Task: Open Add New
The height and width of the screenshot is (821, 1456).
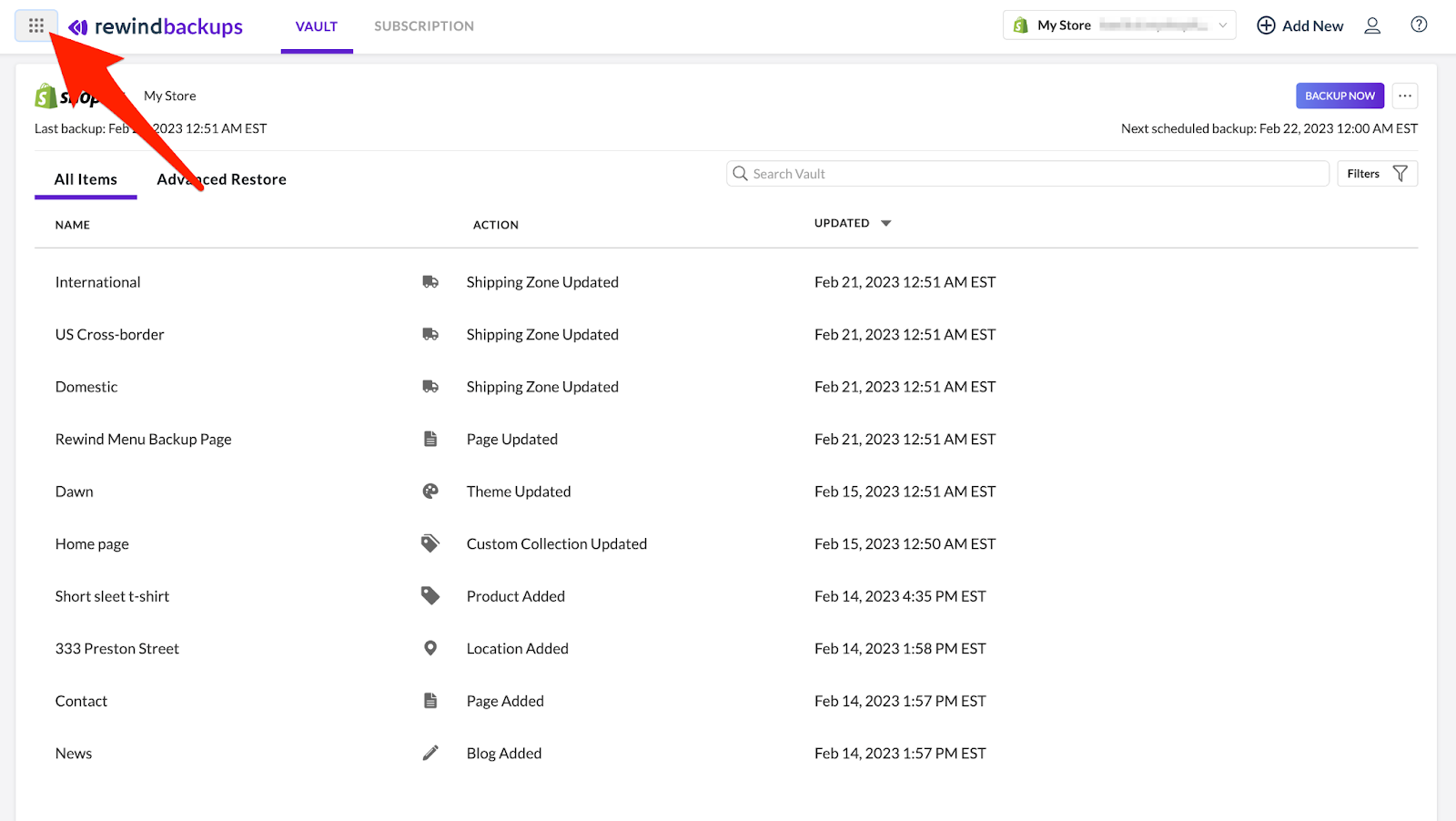Action: 1299,25
